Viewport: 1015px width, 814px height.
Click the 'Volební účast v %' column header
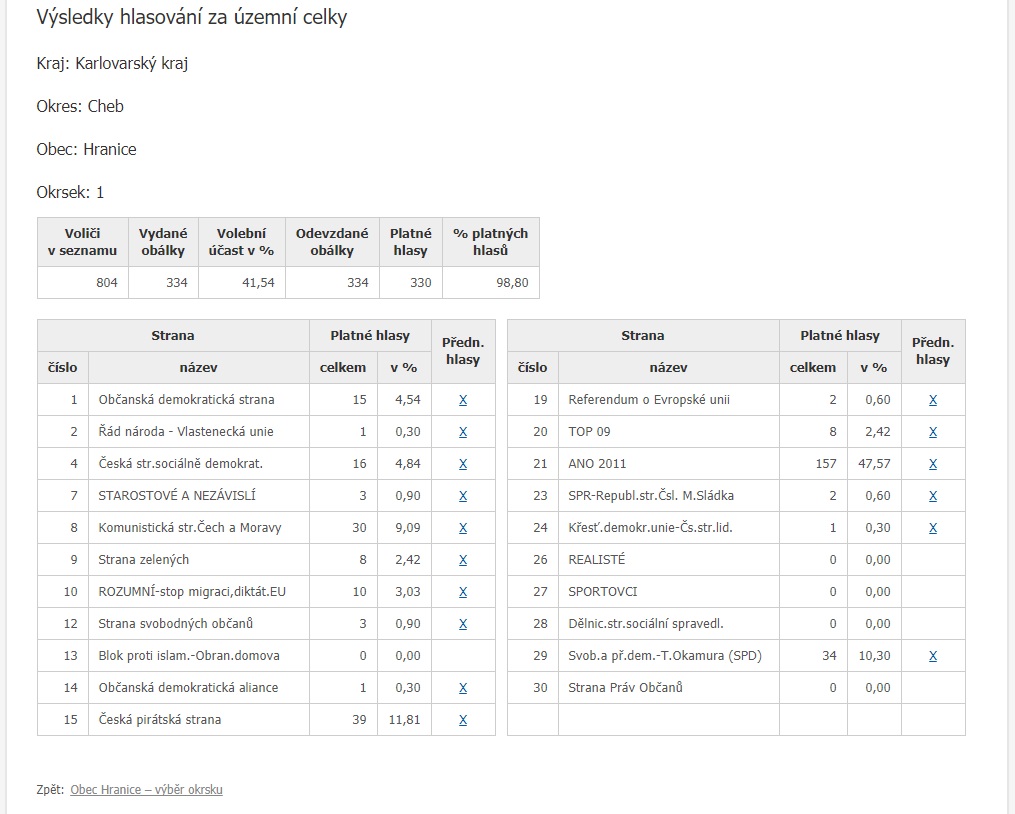(x=241, y=242)
